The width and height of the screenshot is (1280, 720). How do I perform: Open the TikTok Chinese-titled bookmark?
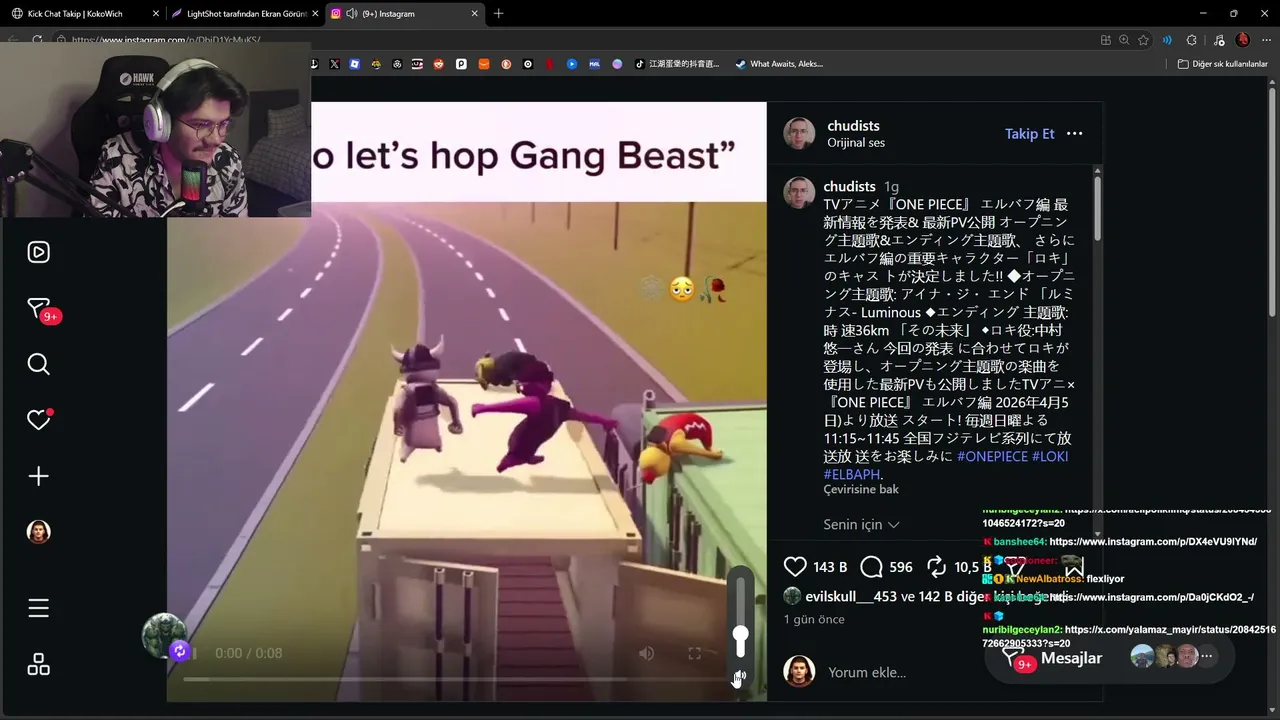(678, 64)
